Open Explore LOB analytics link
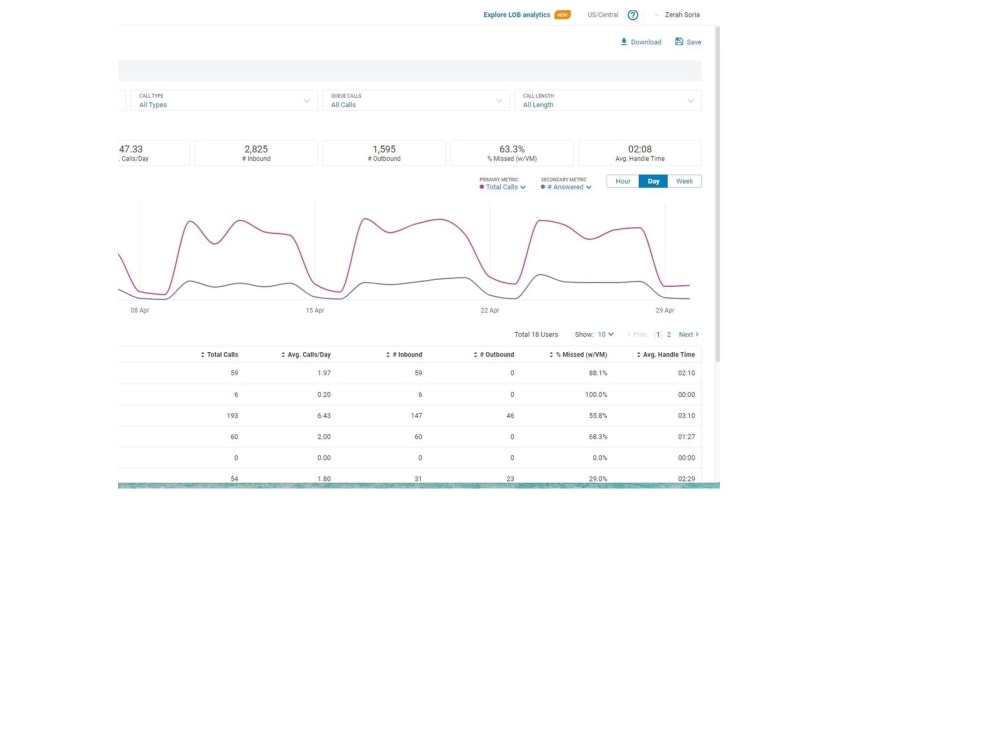This screenshot has height=750, width=1000. point(517,15)
